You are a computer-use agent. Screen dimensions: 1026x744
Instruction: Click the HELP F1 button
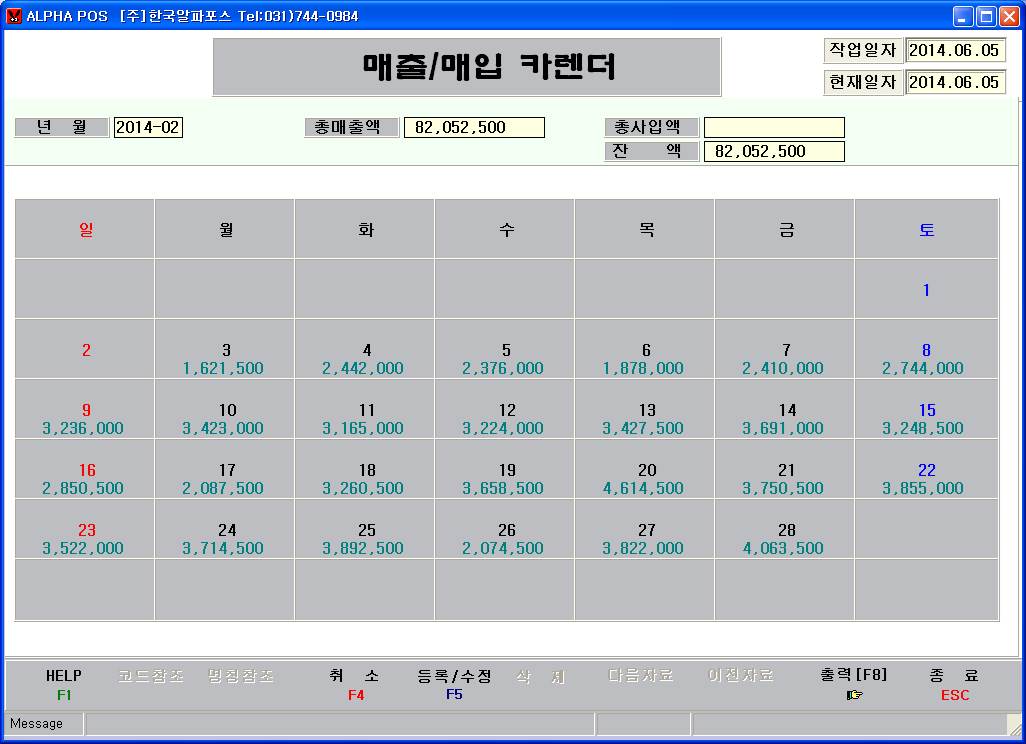[x=63, y=684]
